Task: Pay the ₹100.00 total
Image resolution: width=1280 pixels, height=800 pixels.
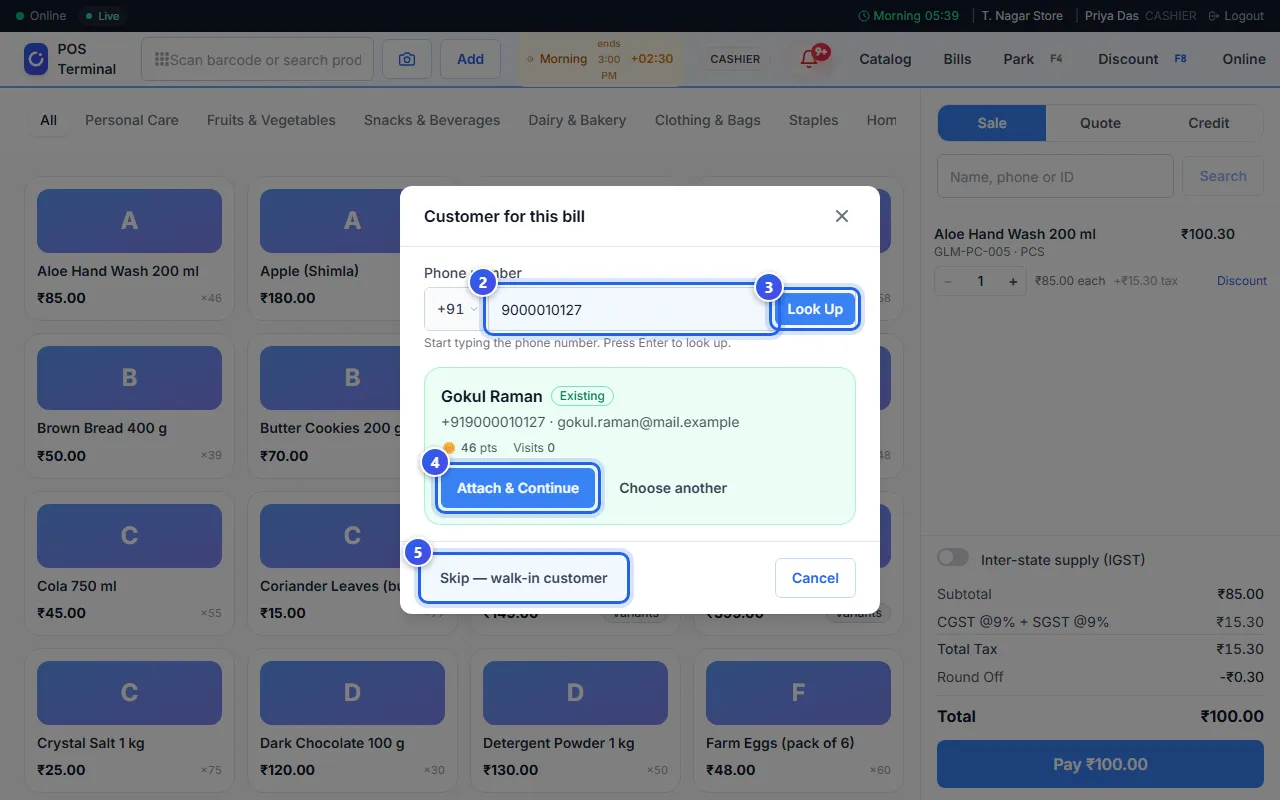Action: click(x=1100, y=764)
